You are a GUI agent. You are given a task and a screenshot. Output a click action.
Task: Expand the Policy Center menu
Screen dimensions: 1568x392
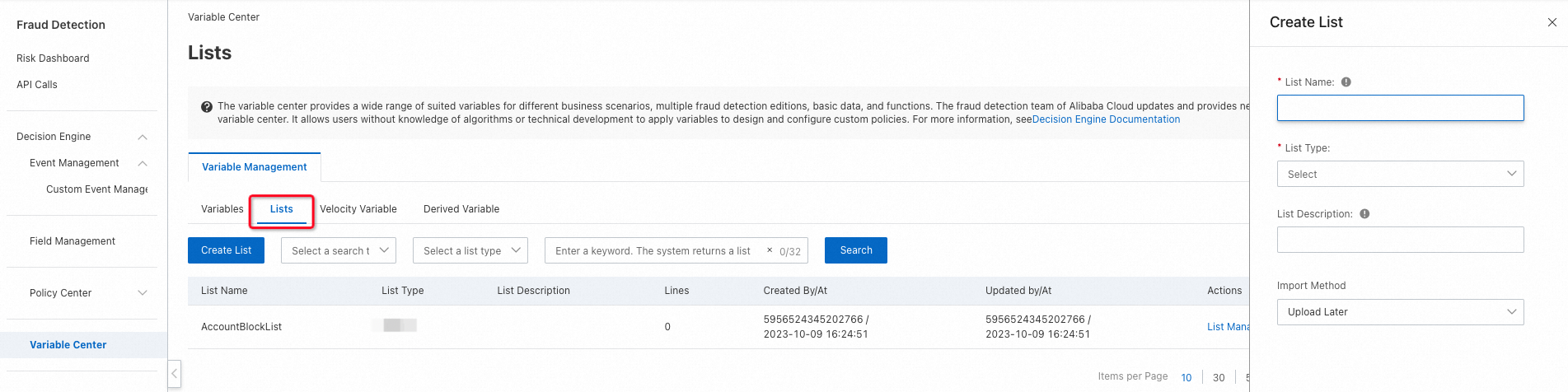(143, 293)
